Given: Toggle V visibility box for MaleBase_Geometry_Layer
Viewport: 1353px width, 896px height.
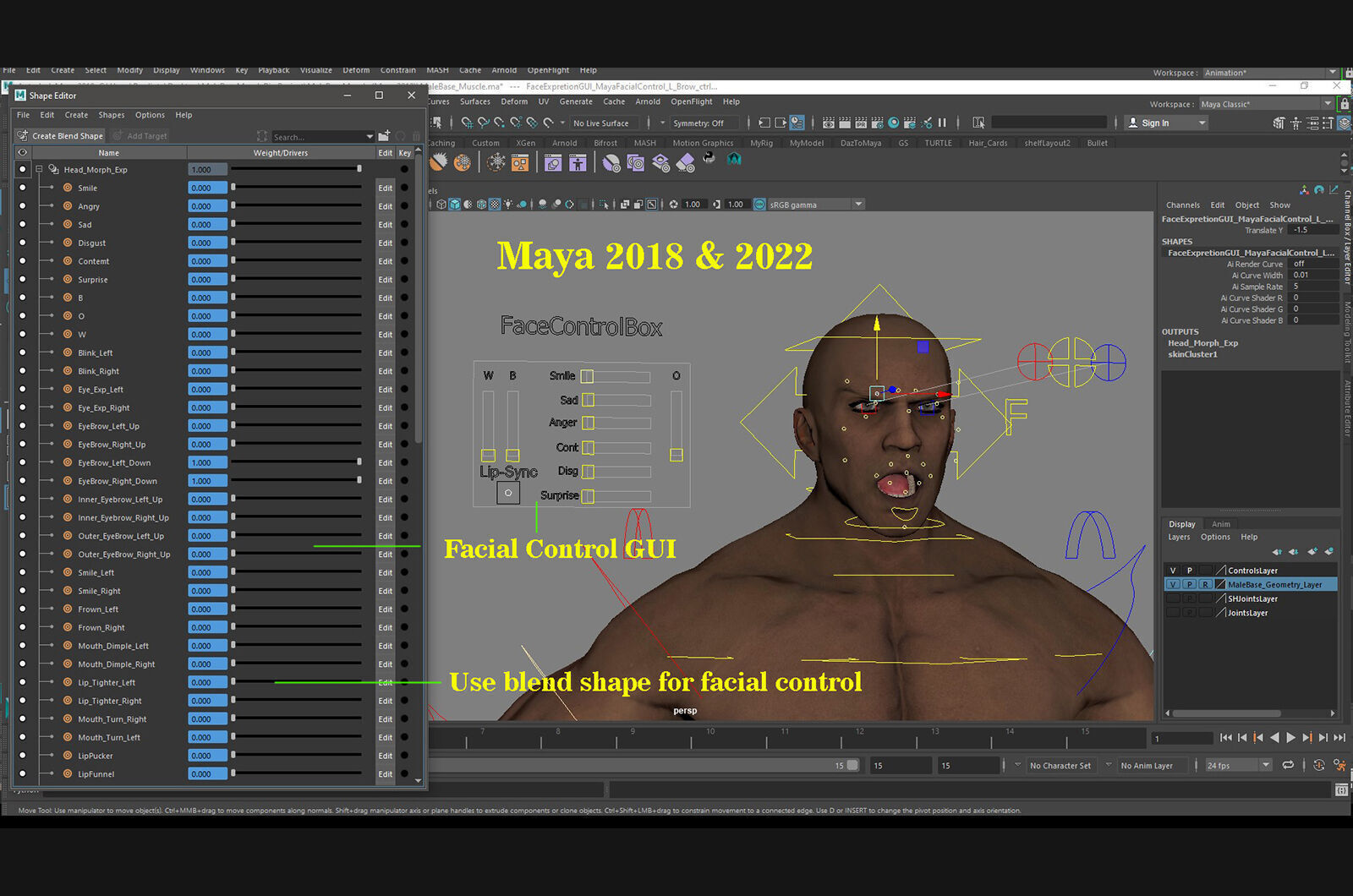Looking at the screenshot, I should (x=1172, y=584).
